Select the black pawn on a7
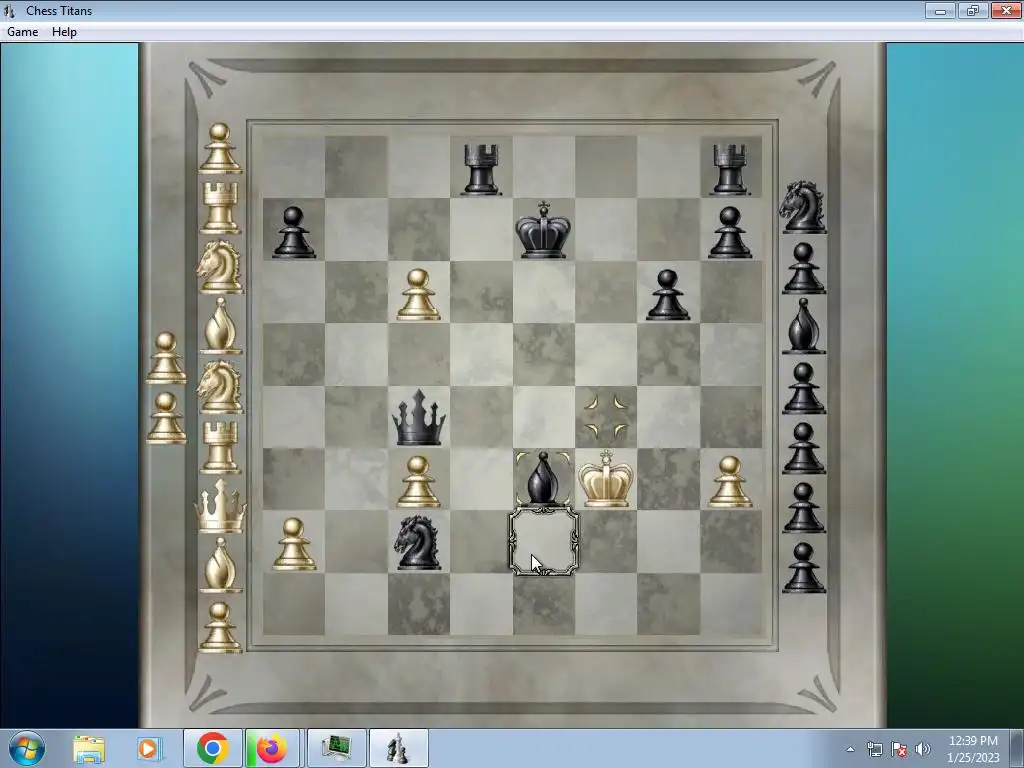 (294, 232)
